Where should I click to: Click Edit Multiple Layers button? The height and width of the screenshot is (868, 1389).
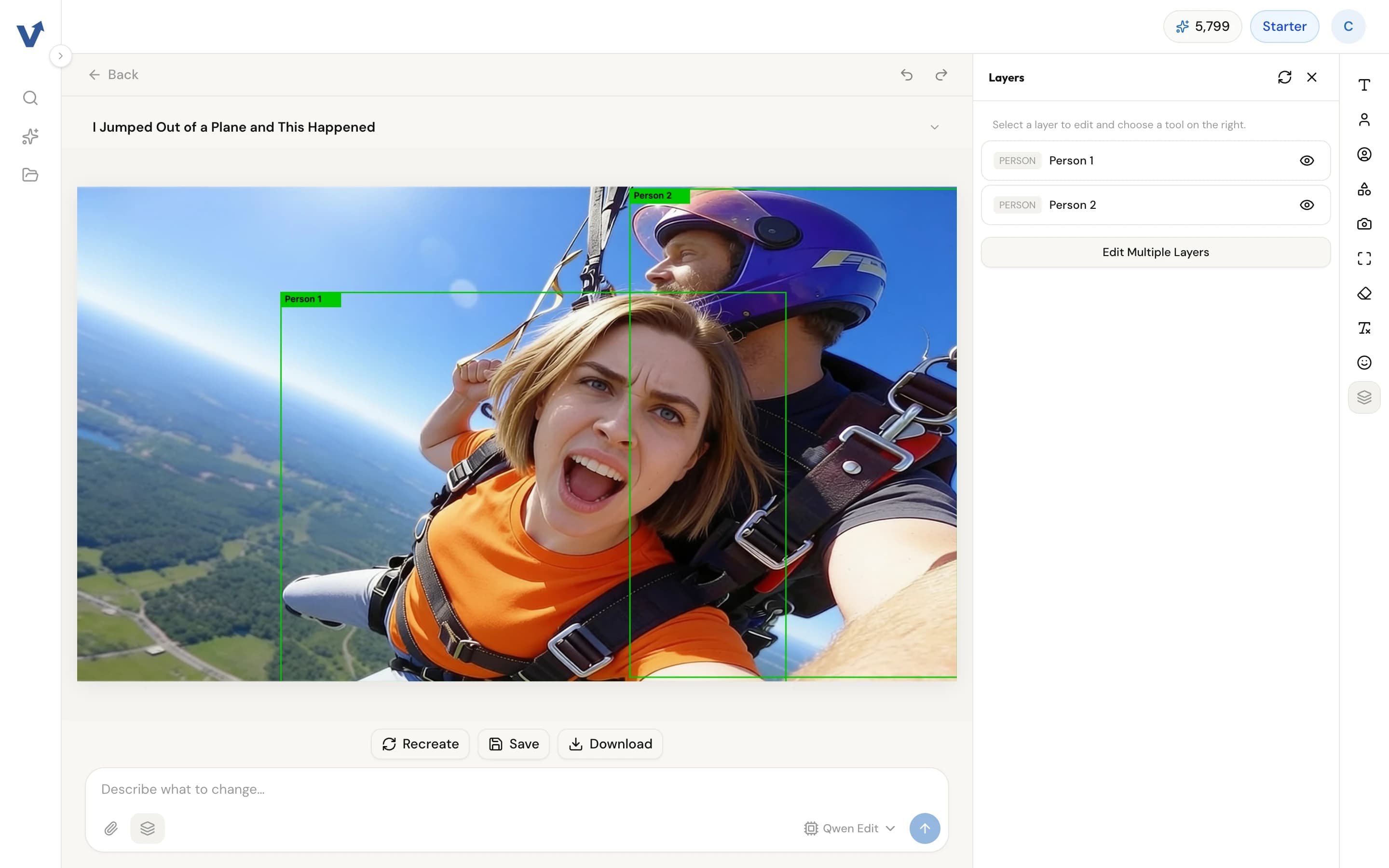[1156, 252]
